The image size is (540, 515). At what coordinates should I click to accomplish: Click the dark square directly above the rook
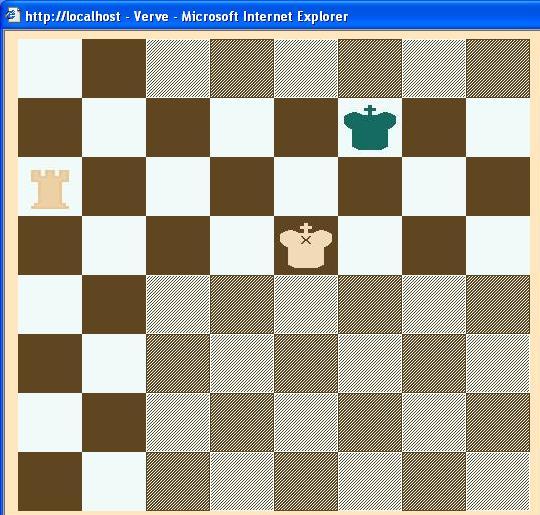point(50,127)
